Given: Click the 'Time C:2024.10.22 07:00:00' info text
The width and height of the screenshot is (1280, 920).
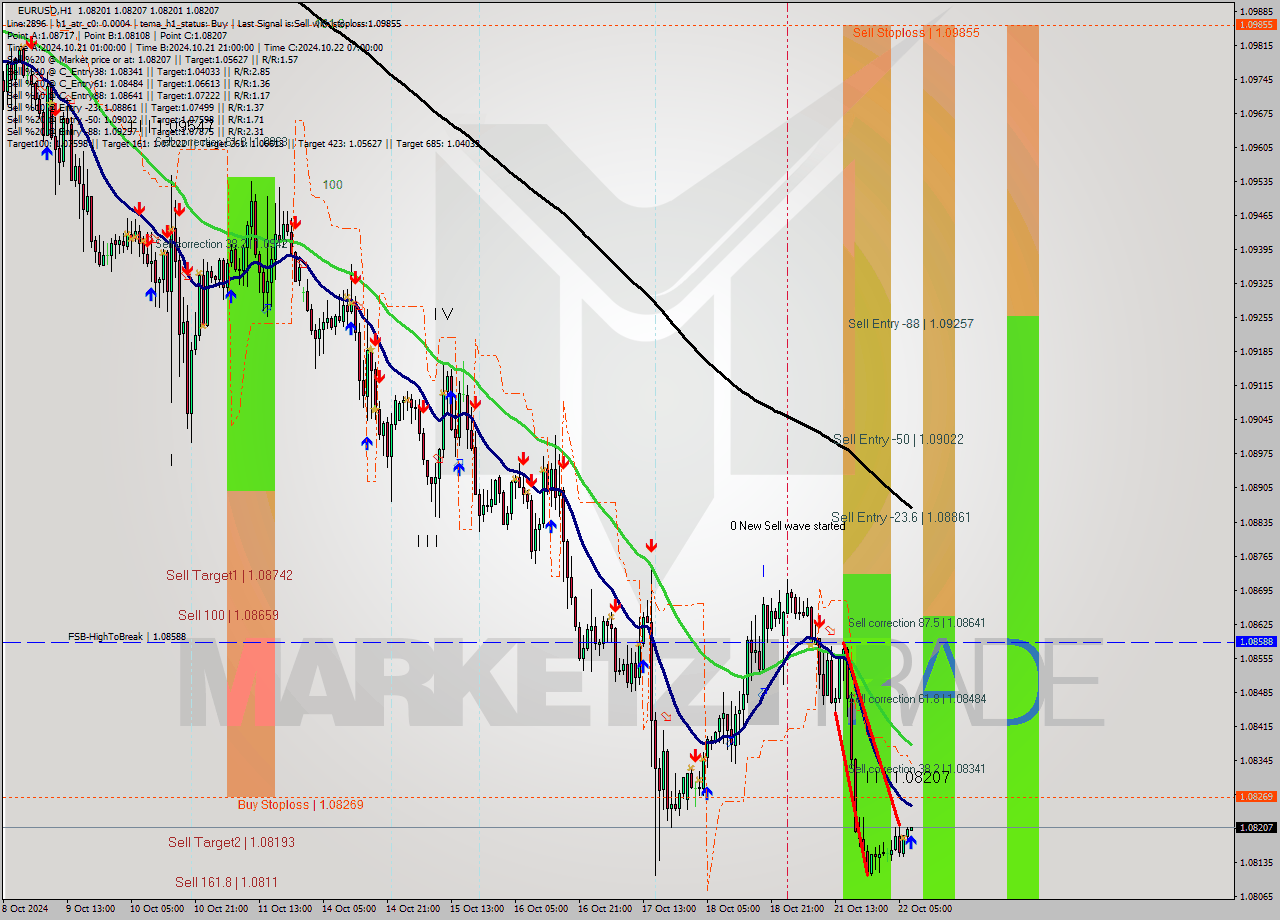Looking at the screenshot, I should point(325,47).
